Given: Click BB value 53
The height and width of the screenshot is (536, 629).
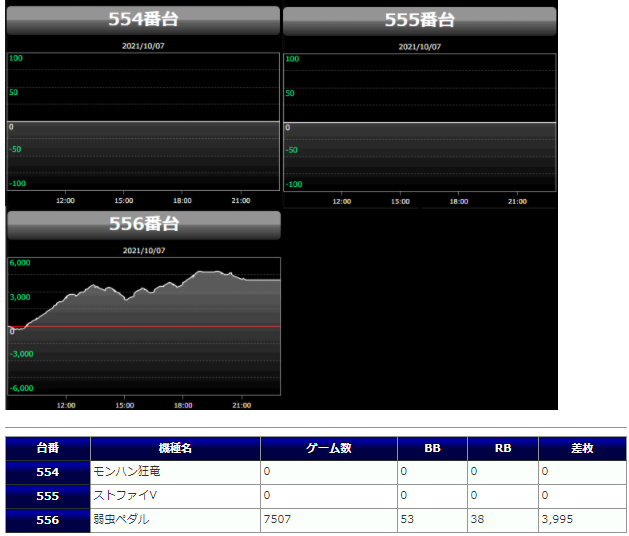Looking at the screenshot, I should [407, 519].
